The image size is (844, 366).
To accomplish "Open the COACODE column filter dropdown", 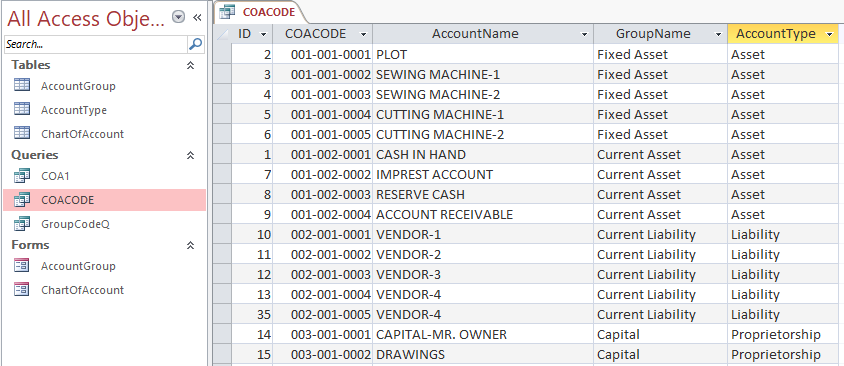I will click(x=363, y=34).
